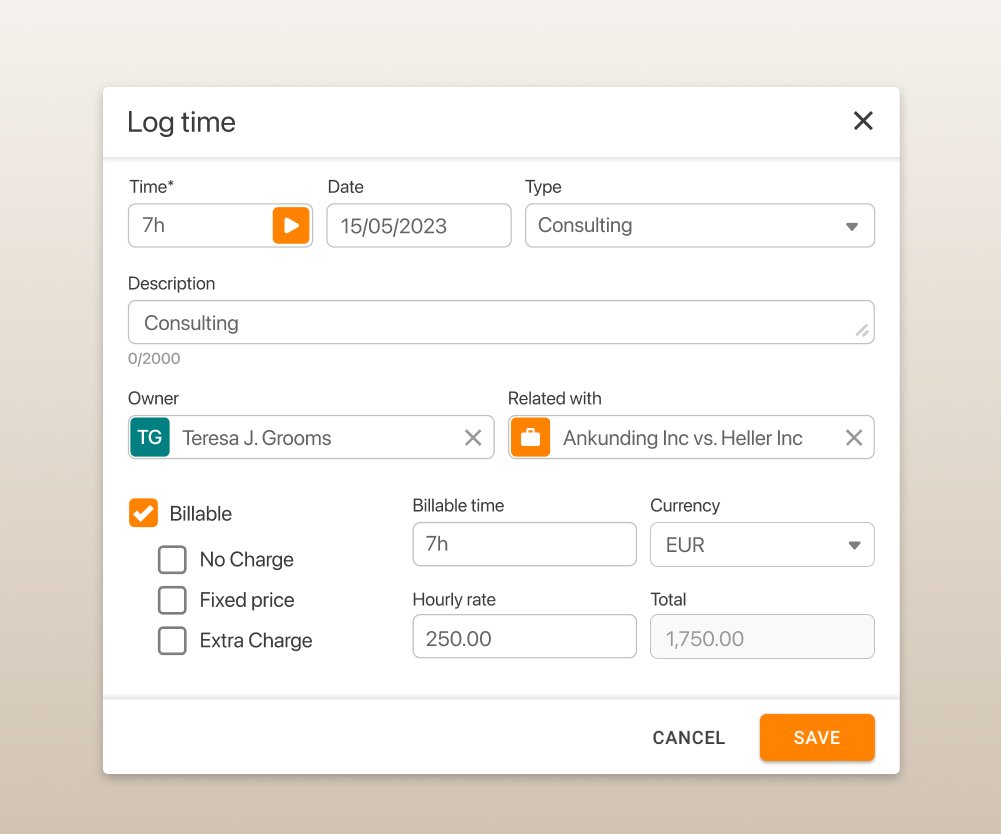1001x834 pixels.
Task: Click the Owner field Teresa J. Grooms
Action: (312, 437)
